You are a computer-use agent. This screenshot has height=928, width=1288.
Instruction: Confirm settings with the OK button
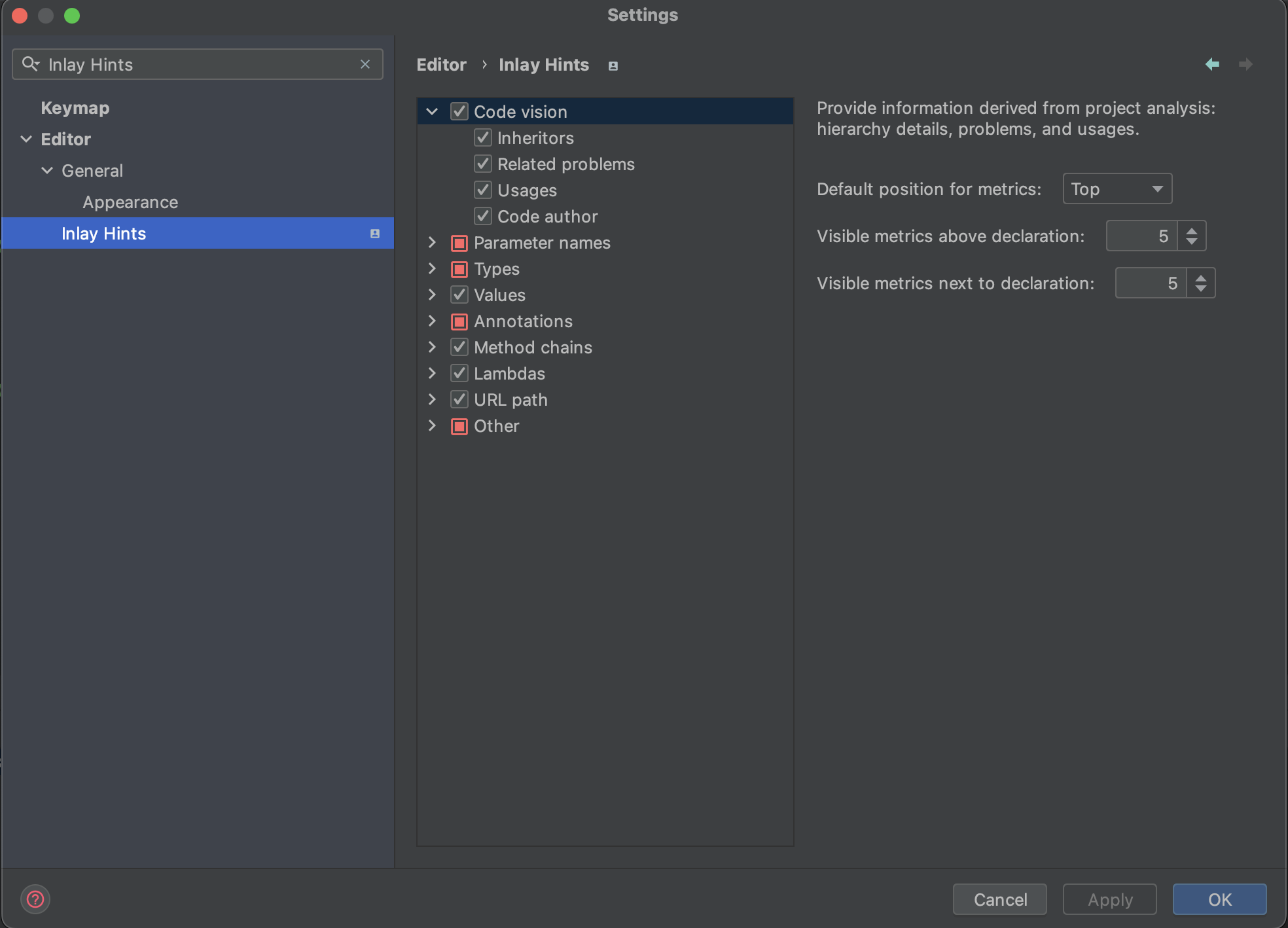(1219, 899)
